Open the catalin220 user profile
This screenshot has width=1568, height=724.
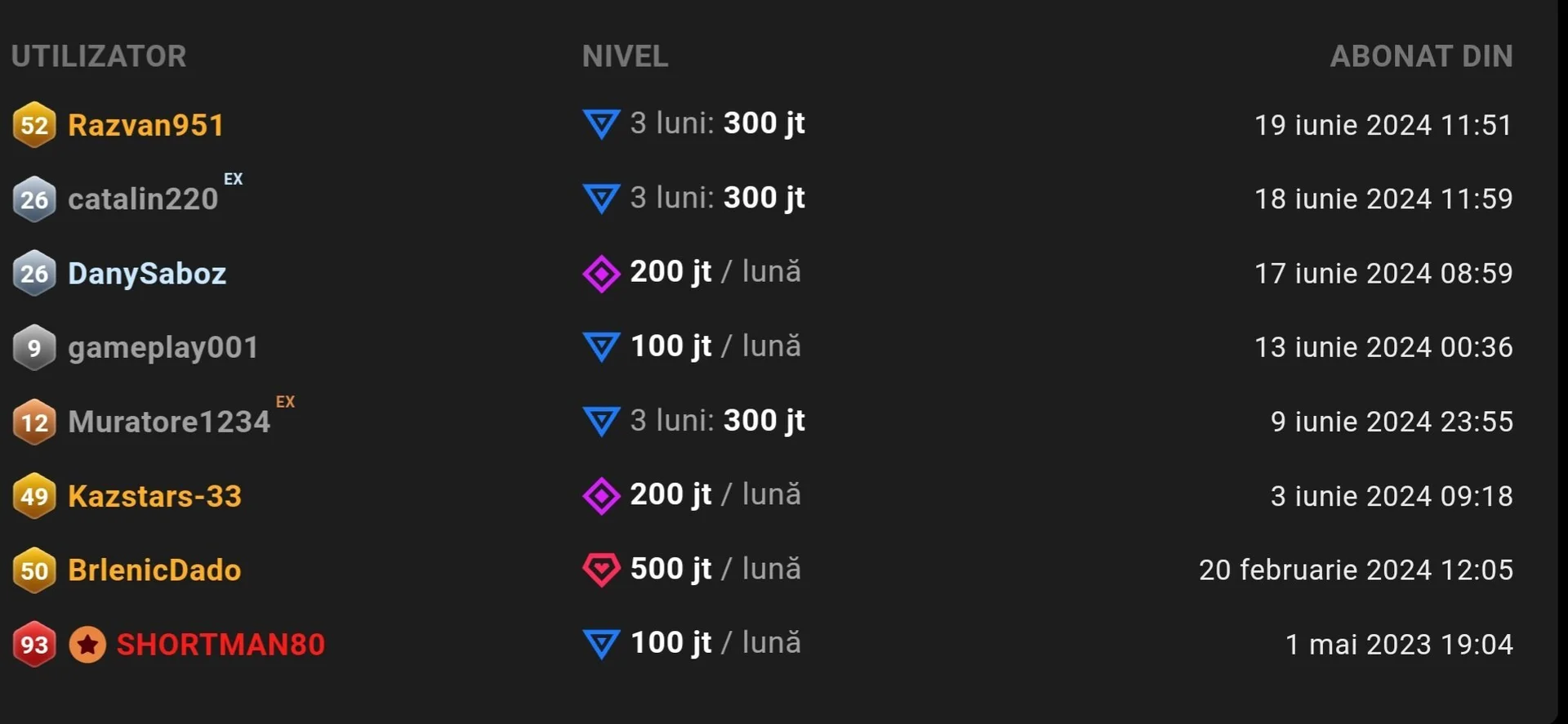tap(143, 199)
